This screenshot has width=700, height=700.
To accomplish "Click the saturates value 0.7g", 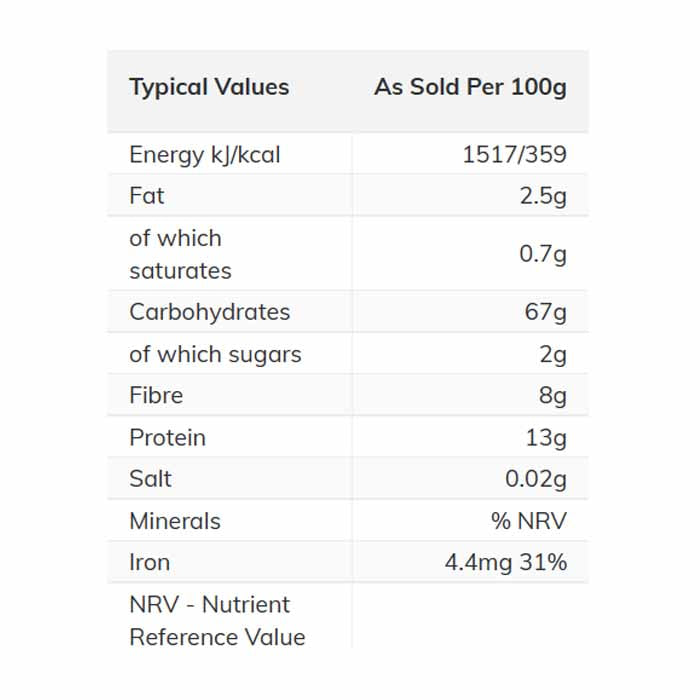I will click(543, 254).
